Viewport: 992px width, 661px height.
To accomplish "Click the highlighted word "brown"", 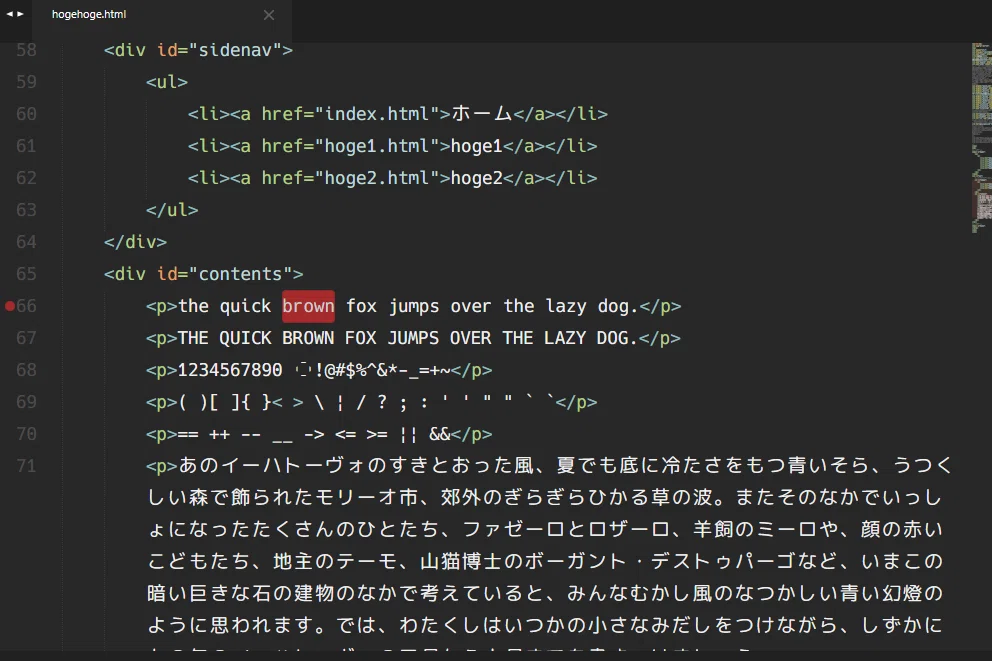I will click(x=308, y=306).
